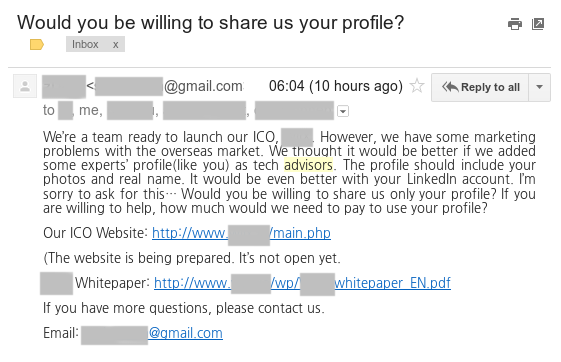
Task: Toggle the yellow importance marker tag
Action: pos(36,45)
